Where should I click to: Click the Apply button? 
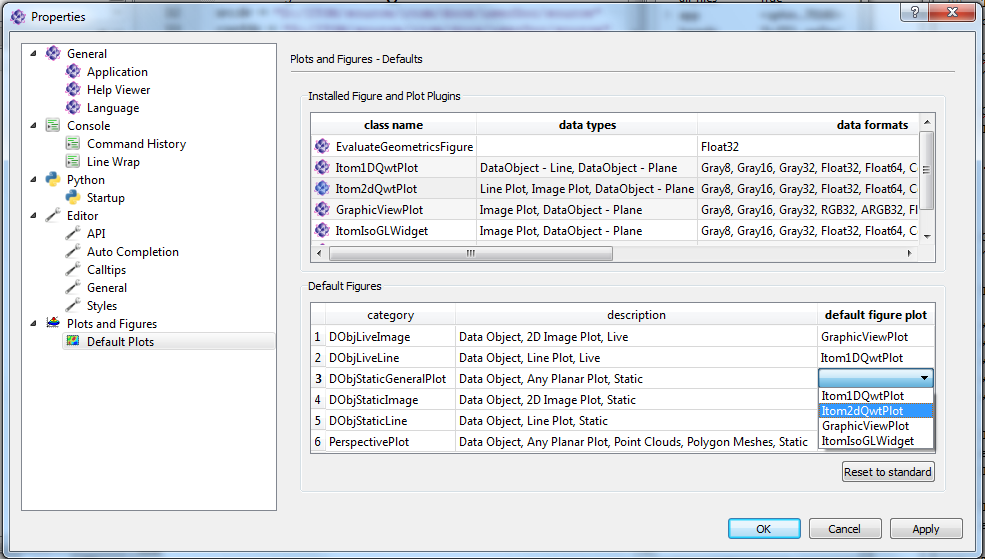(925, 529)
